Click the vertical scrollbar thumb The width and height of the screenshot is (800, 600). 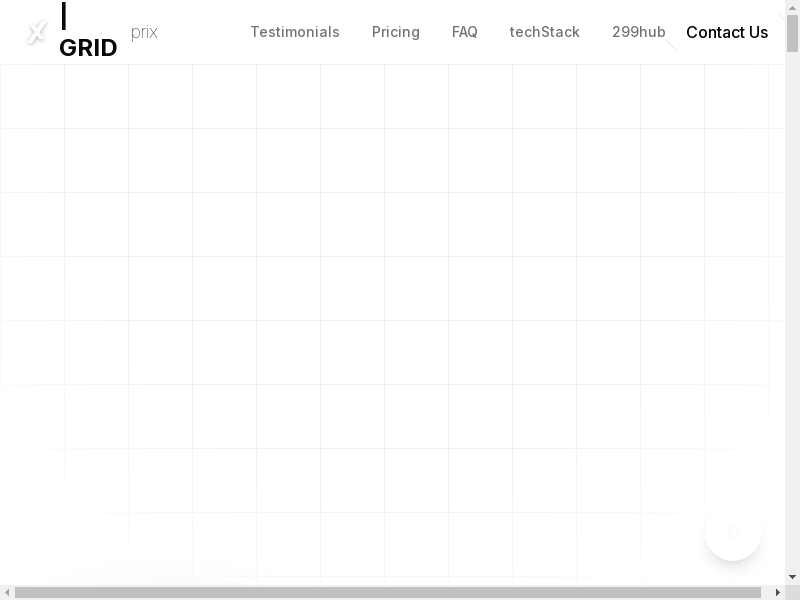[792, 33]
